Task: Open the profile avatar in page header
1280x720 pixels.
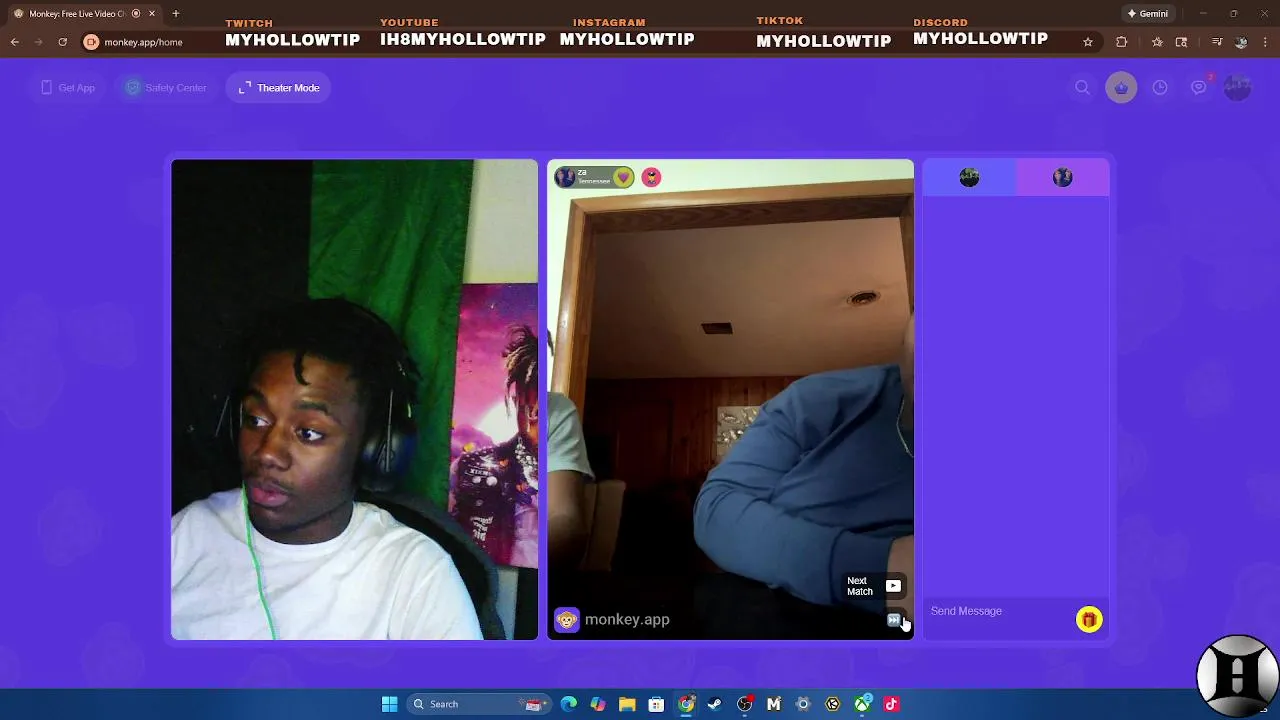Action: click(1238, 88)
